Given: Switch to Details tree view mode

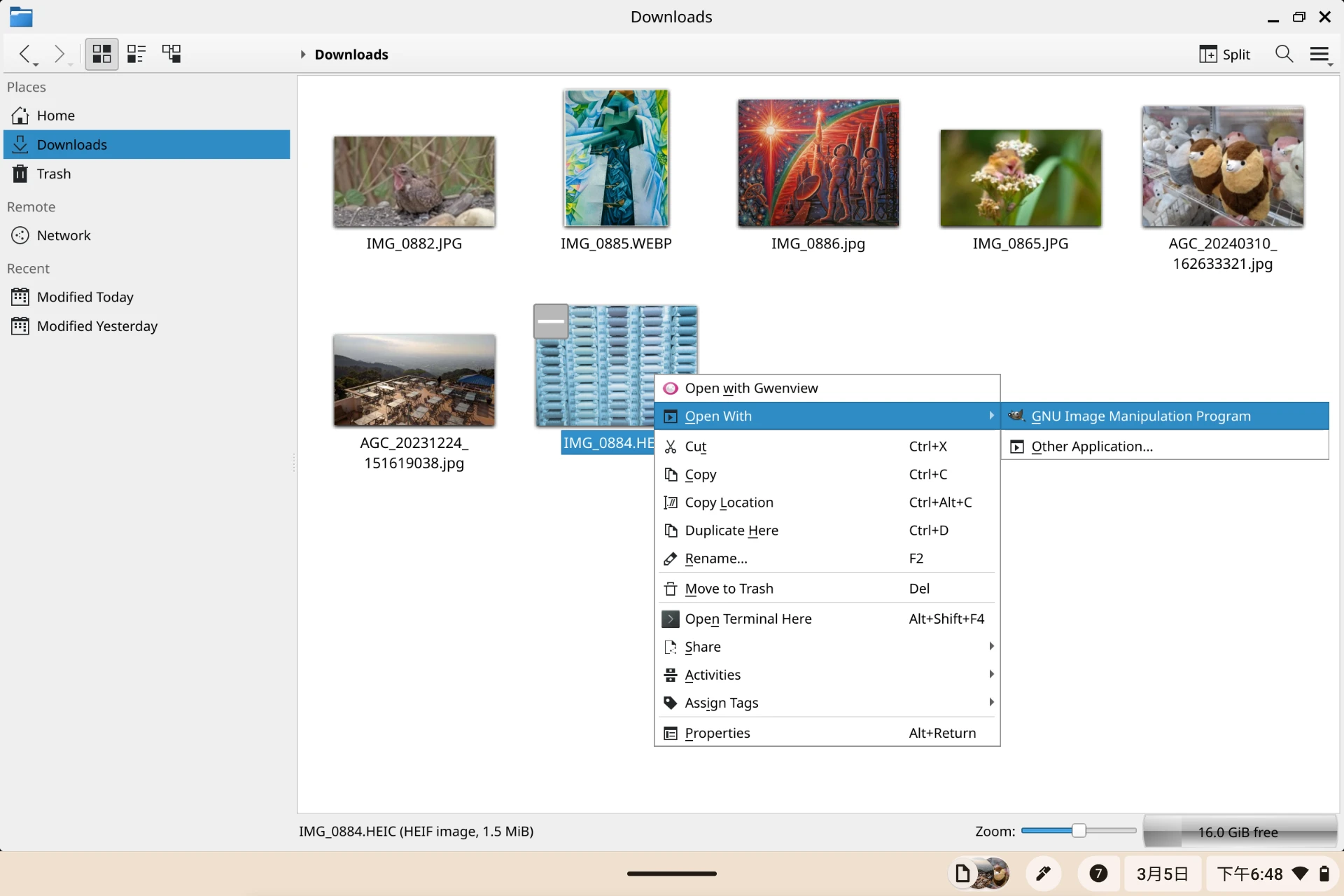Looking at the screenshot, I should pyautogui.click(x=171, y=54).
